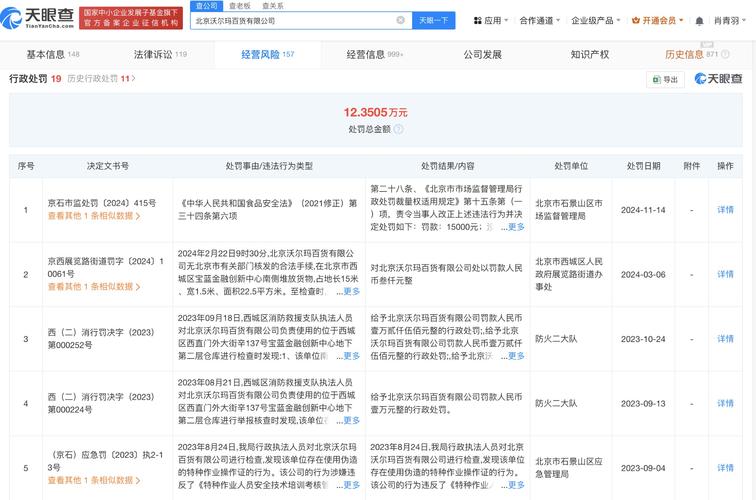The width and height of the screenshot is (756, 500).
Task: Open the user menu 肖青羽
Action: [x=729, y=21]
